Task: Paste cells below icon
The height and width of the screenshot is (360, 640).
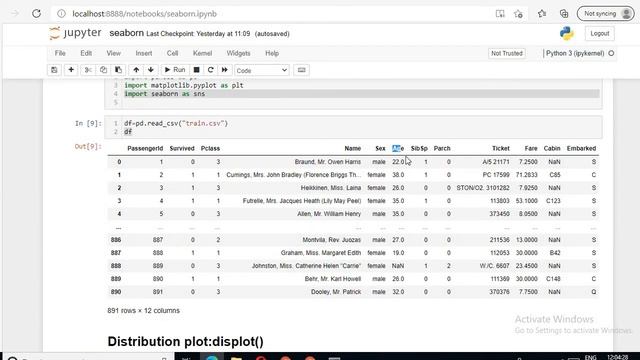Action: coord(118,70)
